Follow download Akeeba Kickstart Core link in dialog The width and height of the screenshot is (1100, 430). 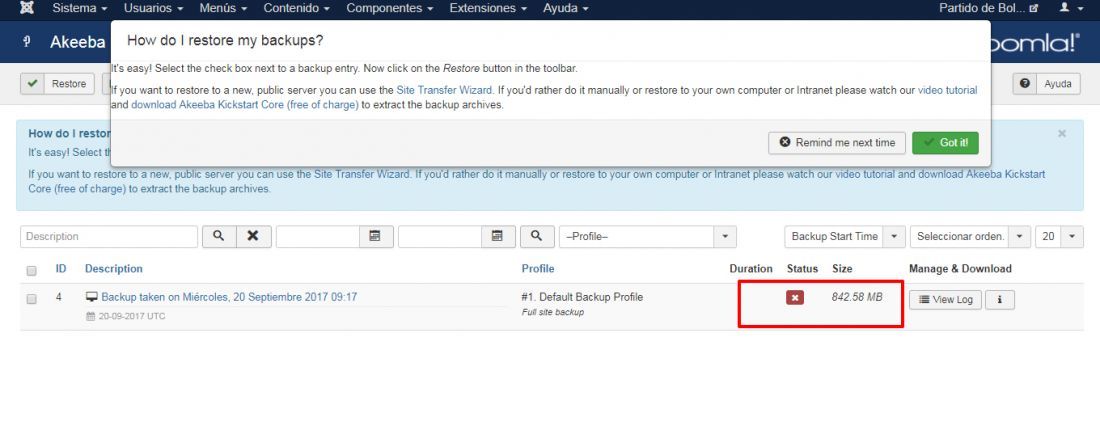pos(245,105)
